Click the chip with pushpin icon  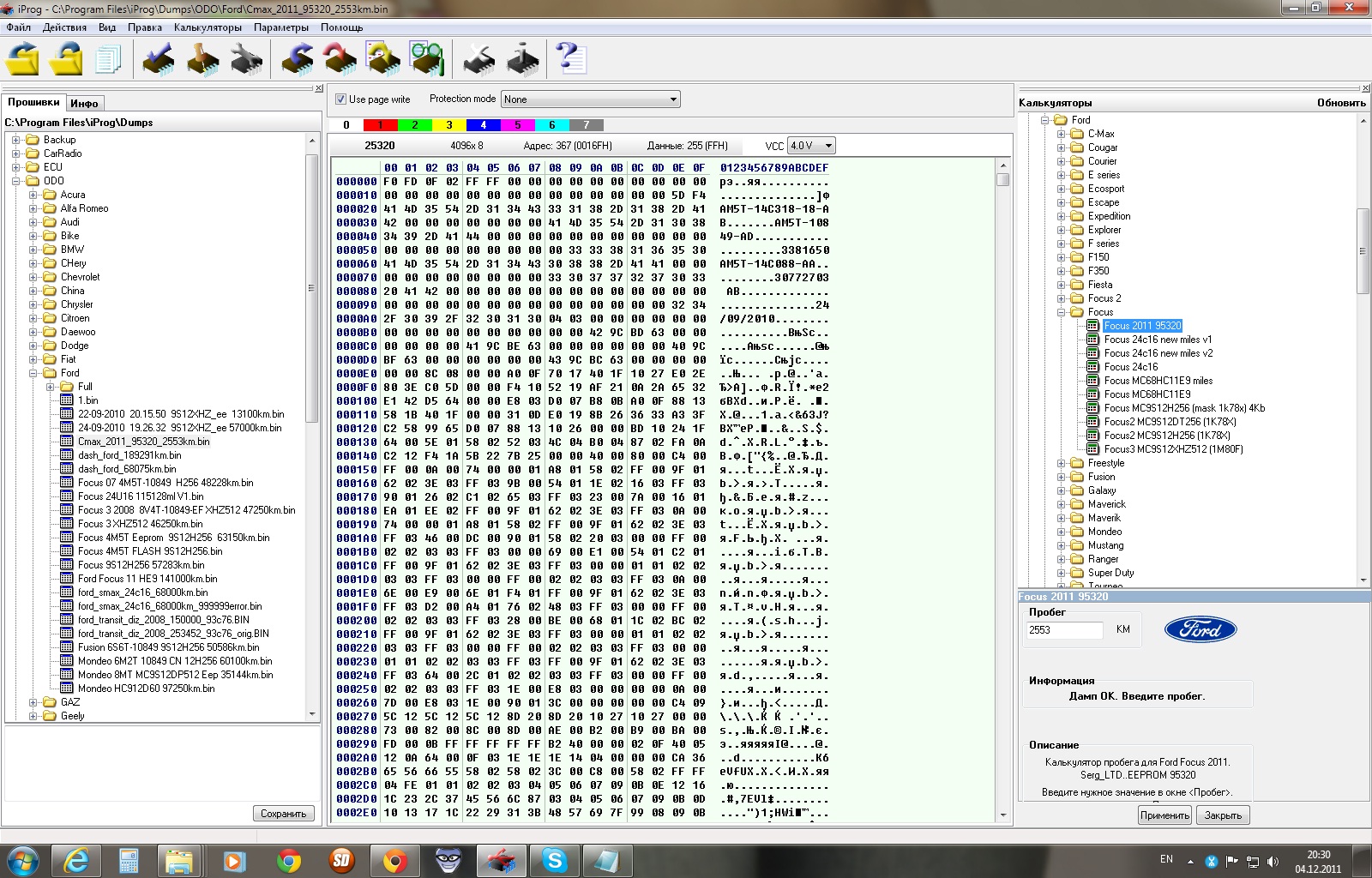click(x=202, y=59)
